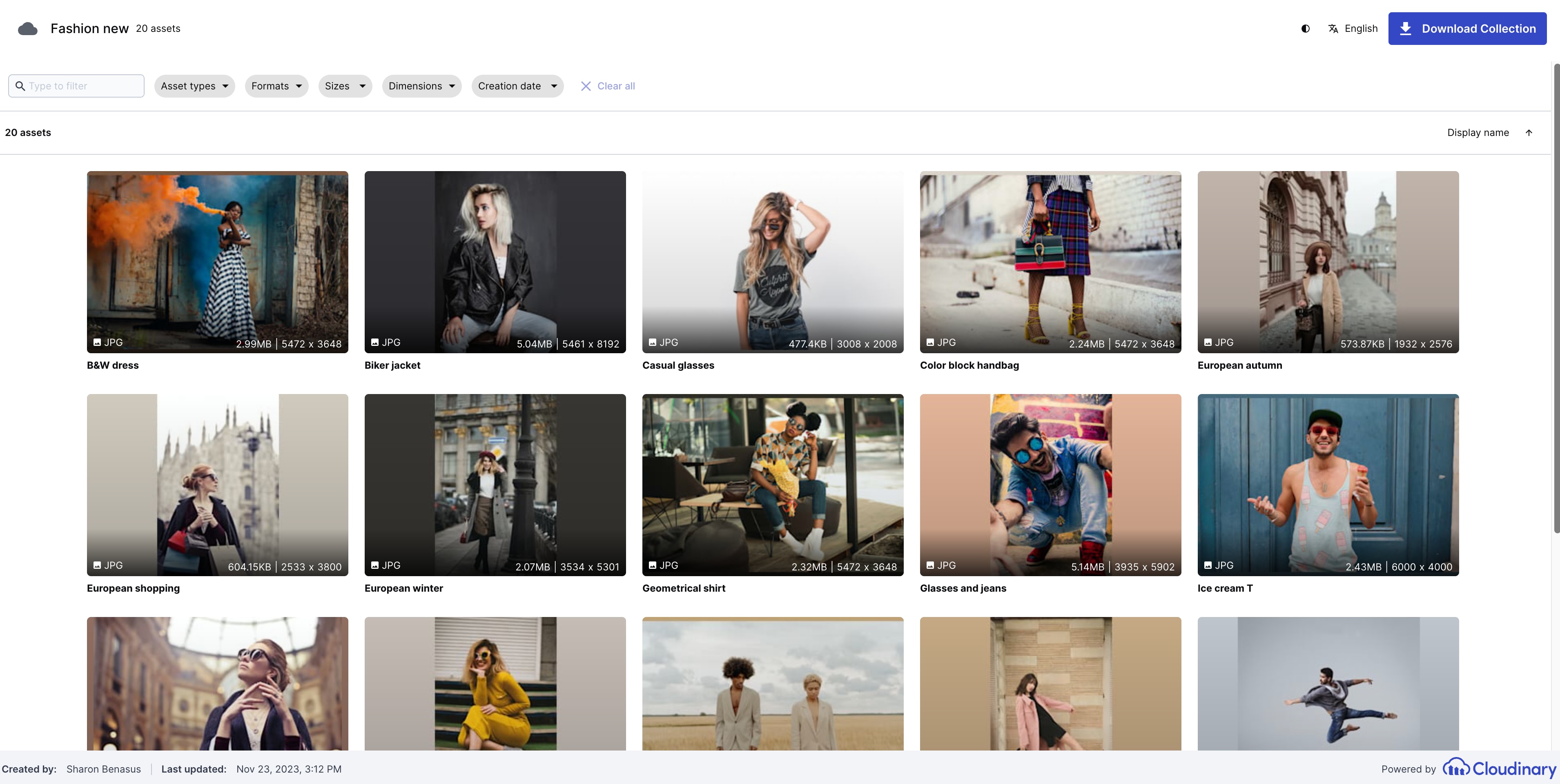Open the yellow dress woman photo
Viewport: 1560px width, 784px height.
click(x=495, y=684)
